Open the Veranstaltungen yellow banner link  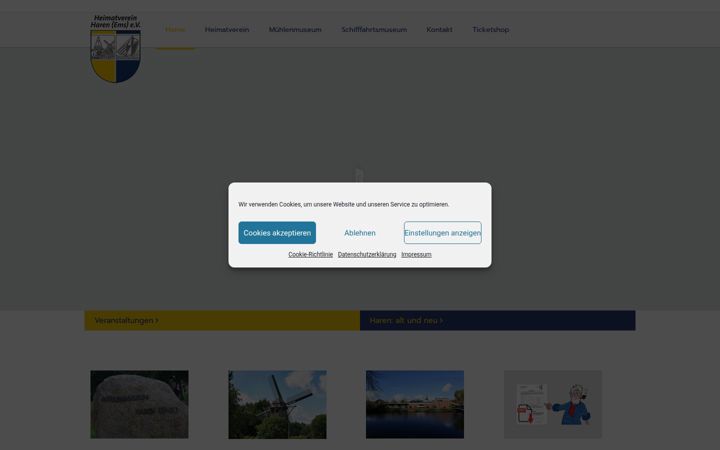(x=222, y=321)
